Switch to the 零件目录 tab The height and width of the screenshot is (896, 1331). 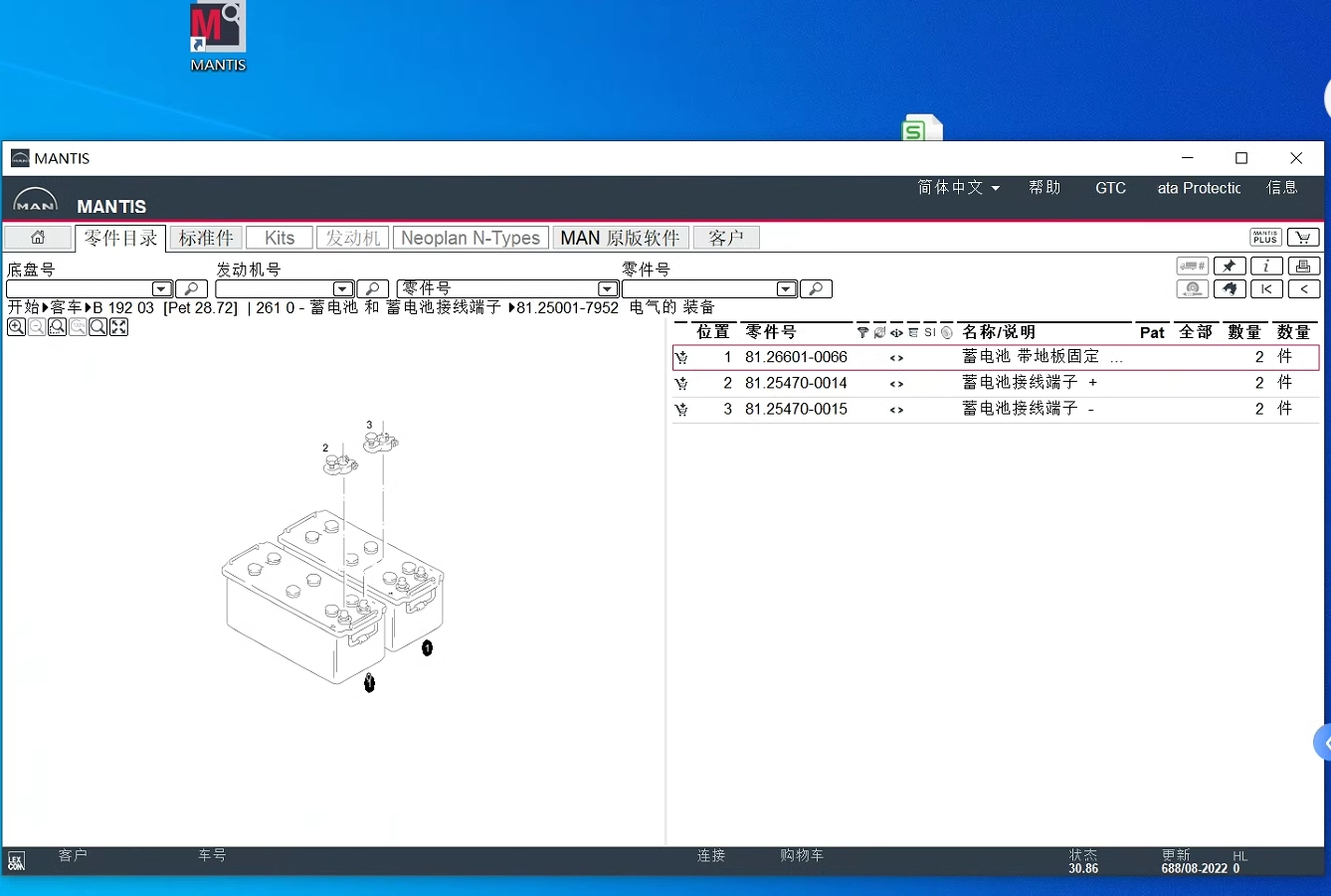[120, 238]
